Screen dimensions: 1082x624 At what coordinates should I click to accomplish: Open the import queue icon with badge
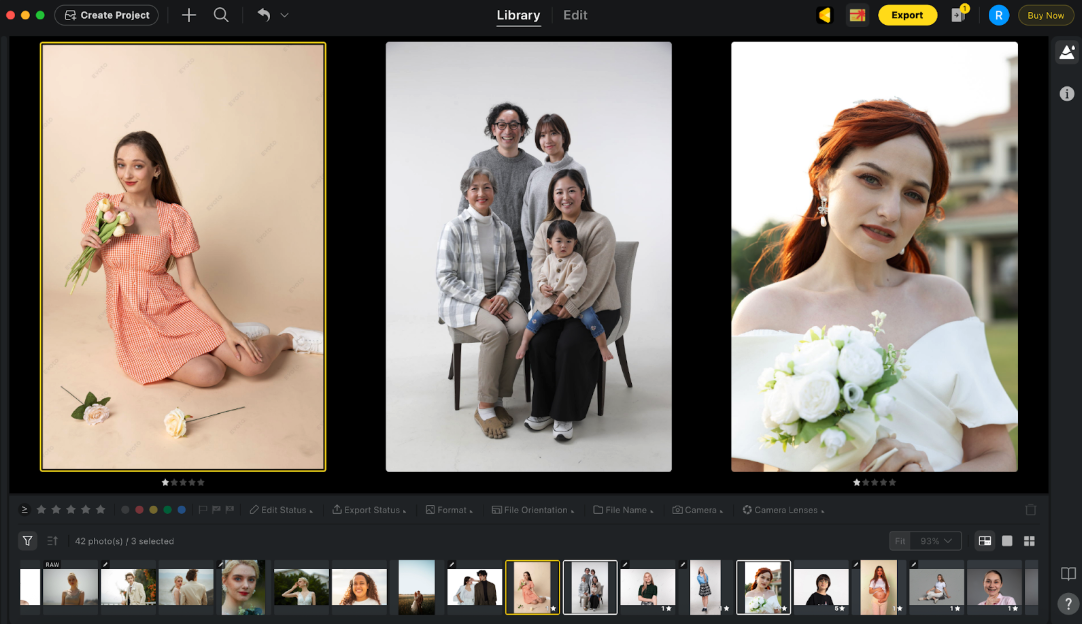[958, 15]
